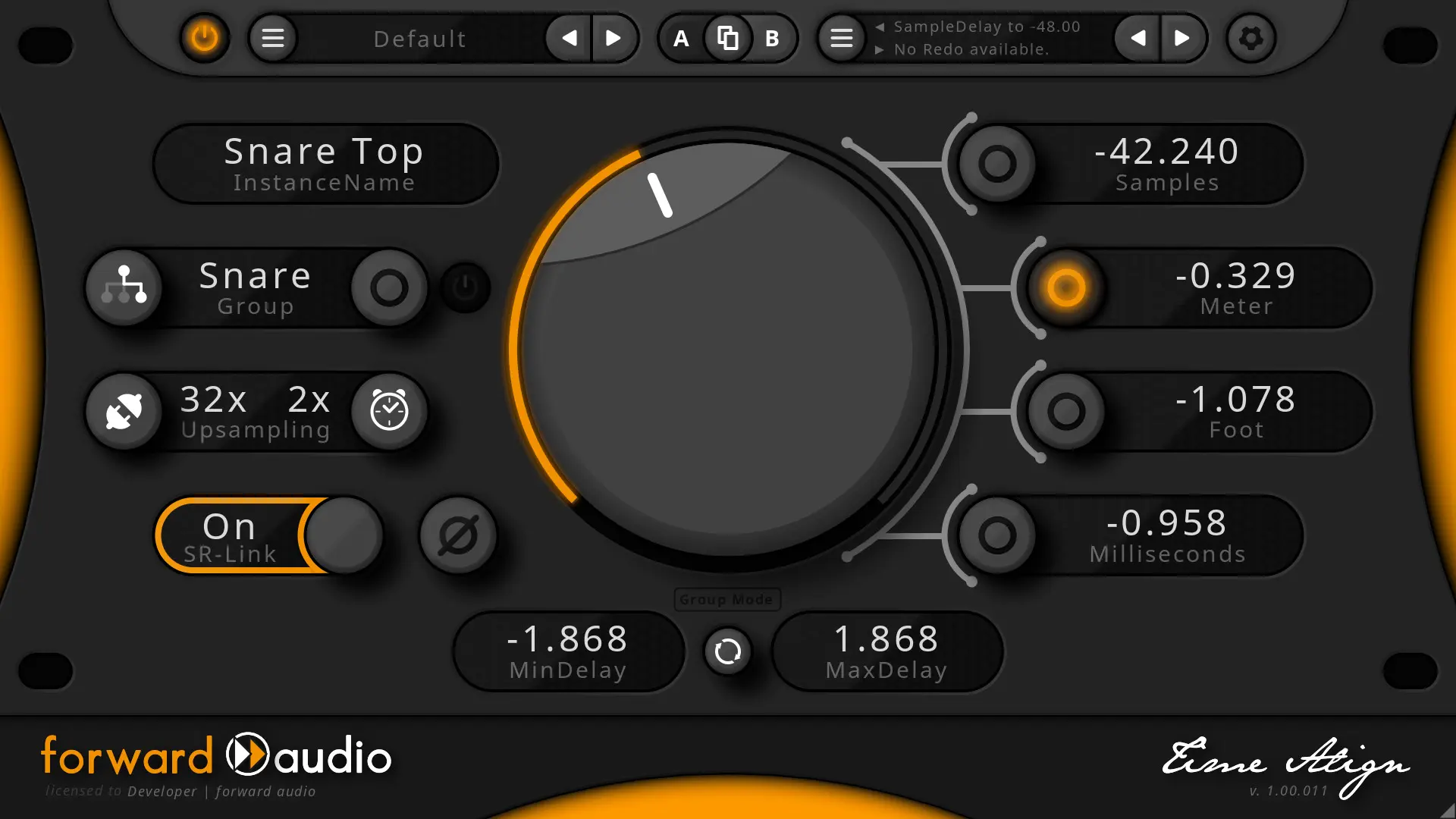Enable the Snare group power toggle

point(466,287)
